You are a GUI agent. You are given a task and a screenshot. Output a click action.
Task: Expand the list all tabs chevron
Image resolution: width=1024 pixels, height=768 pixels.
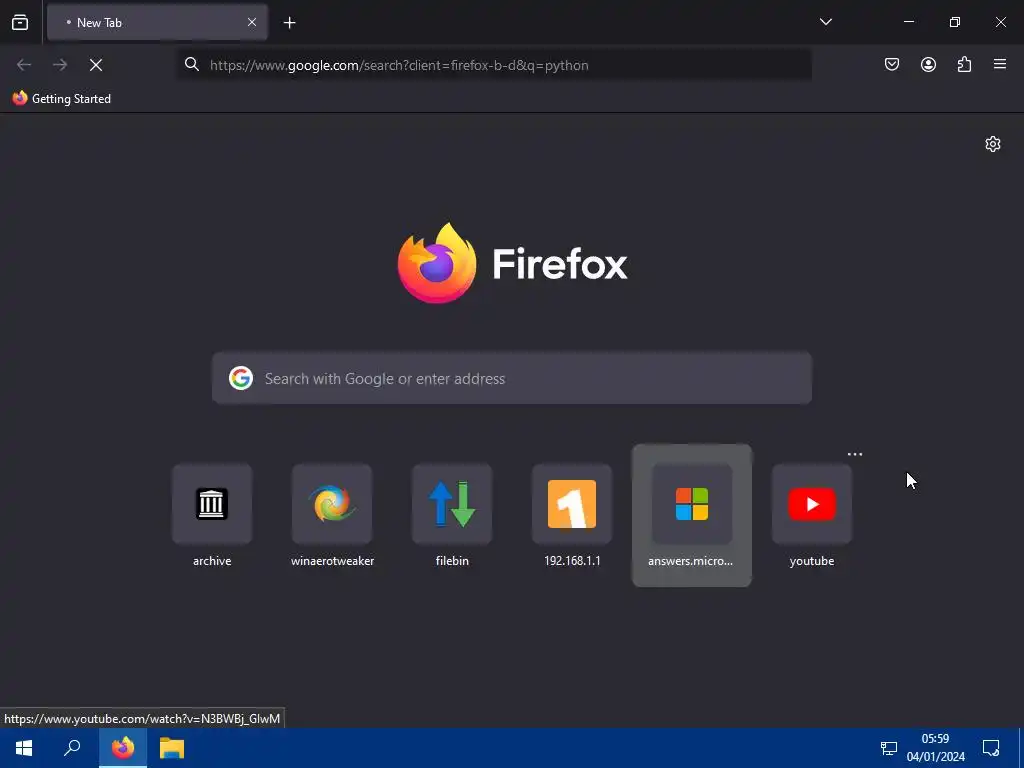[x=825, y=22]
